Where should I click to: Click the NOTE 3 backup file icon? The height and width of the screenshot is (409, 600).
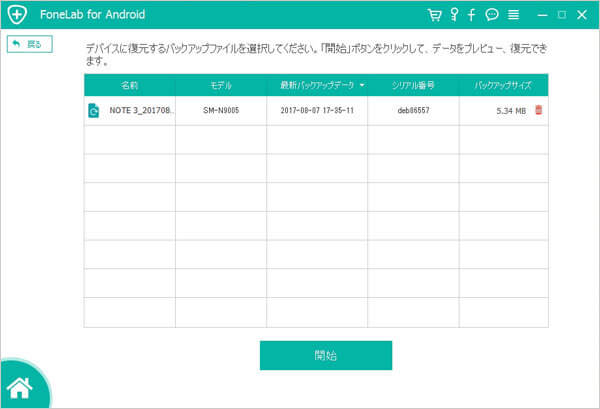pyautogui.click(x=93, y=110)
